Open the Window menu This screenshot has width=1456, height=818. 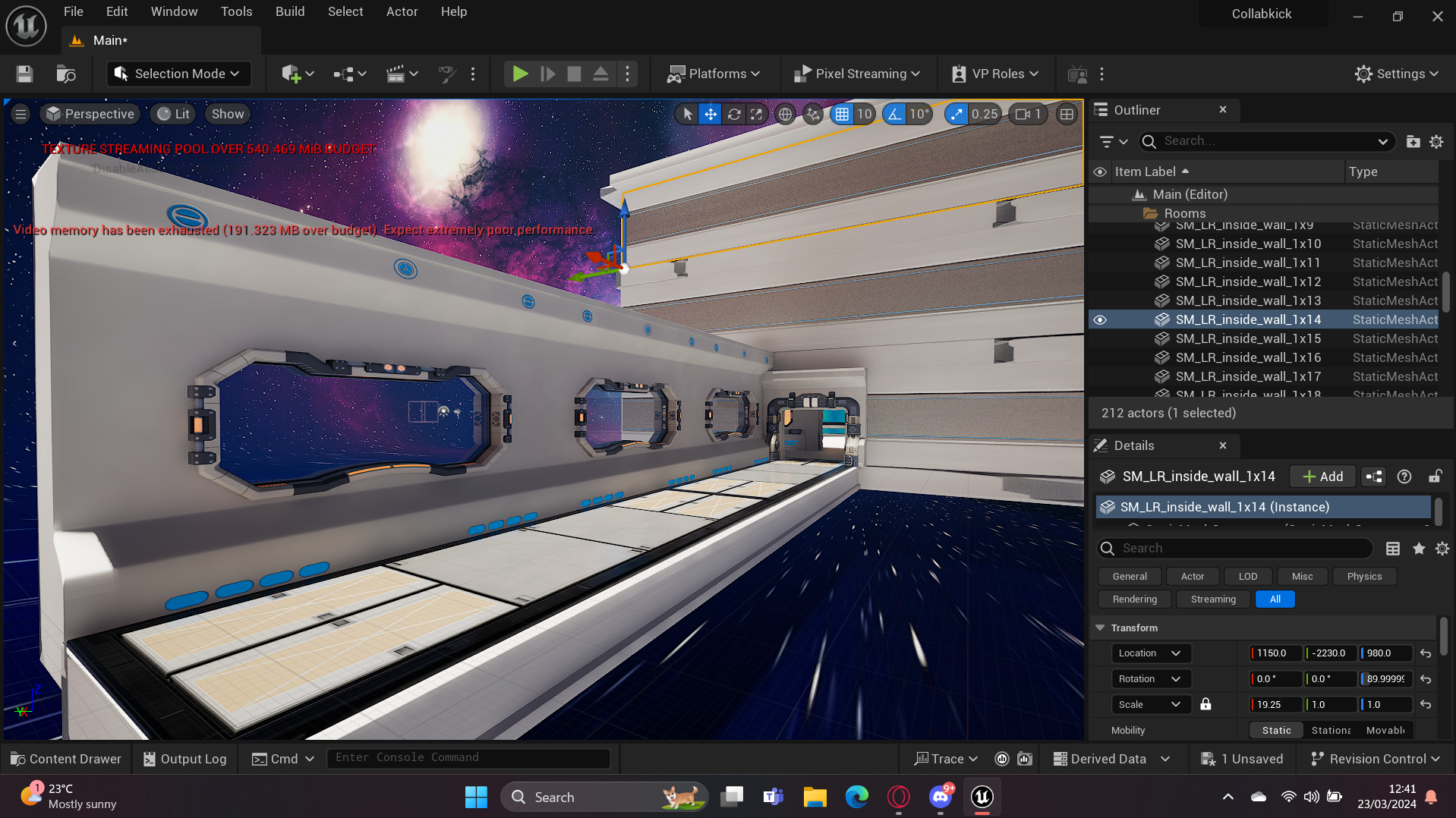point(174,11)
